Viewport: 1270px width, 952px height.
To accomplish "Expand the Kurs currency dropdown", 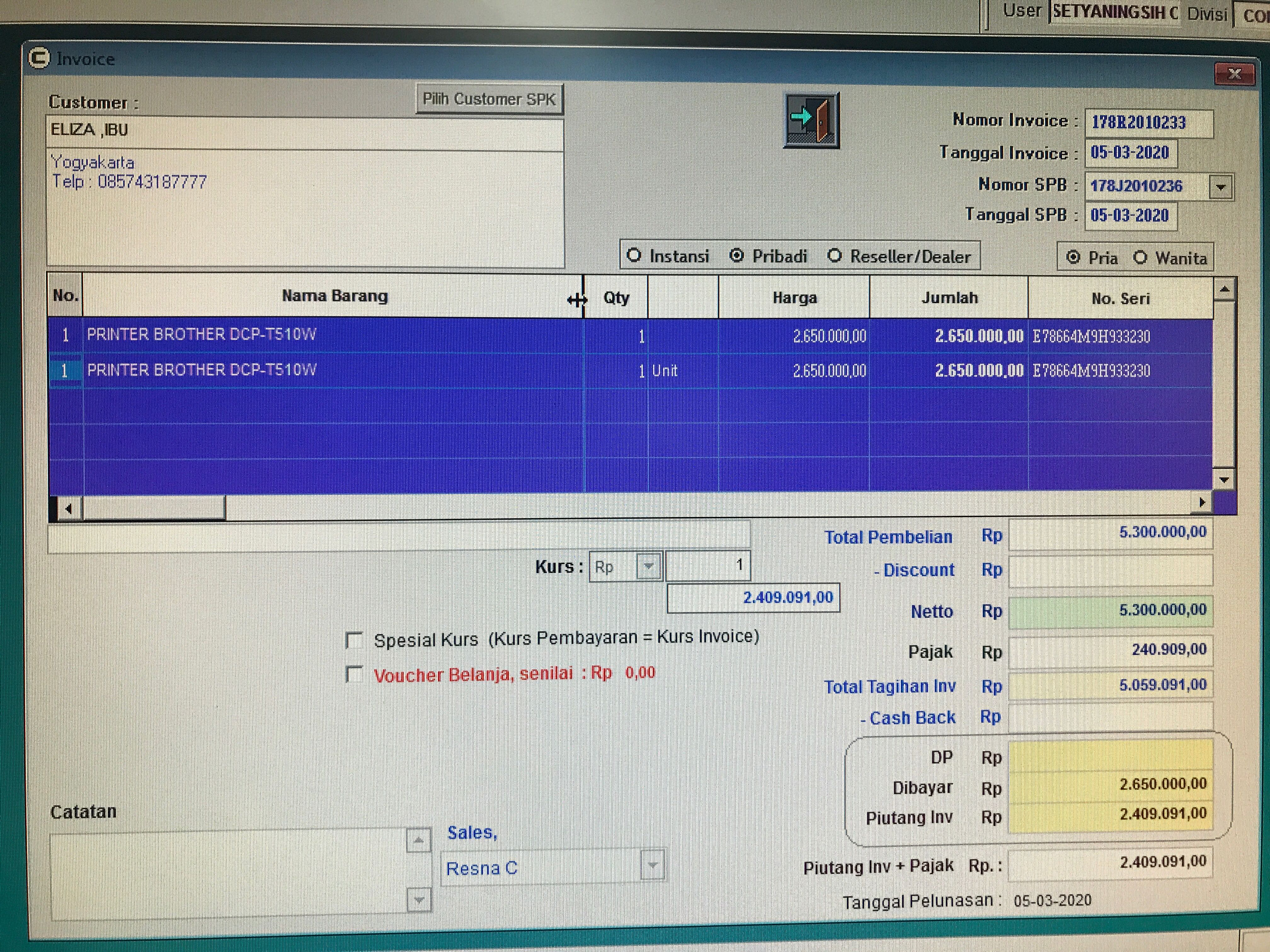I will (649, 567).
